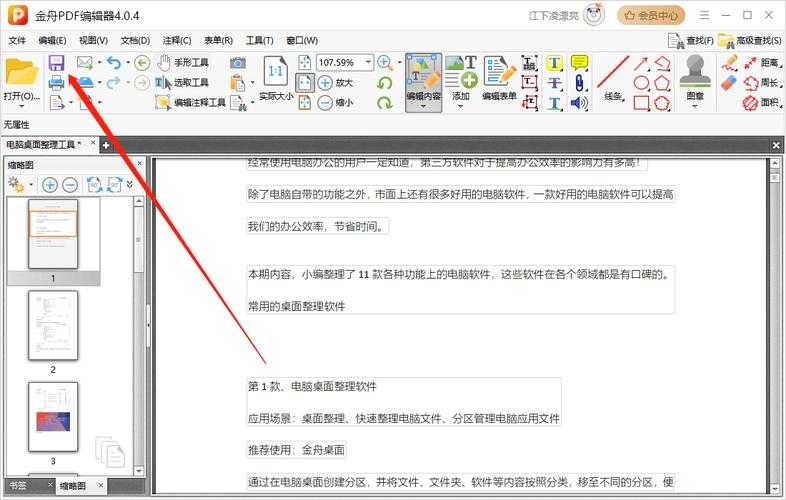Select page 2 thumbnail
Screen dimensions: 786x500
point(53,325)
